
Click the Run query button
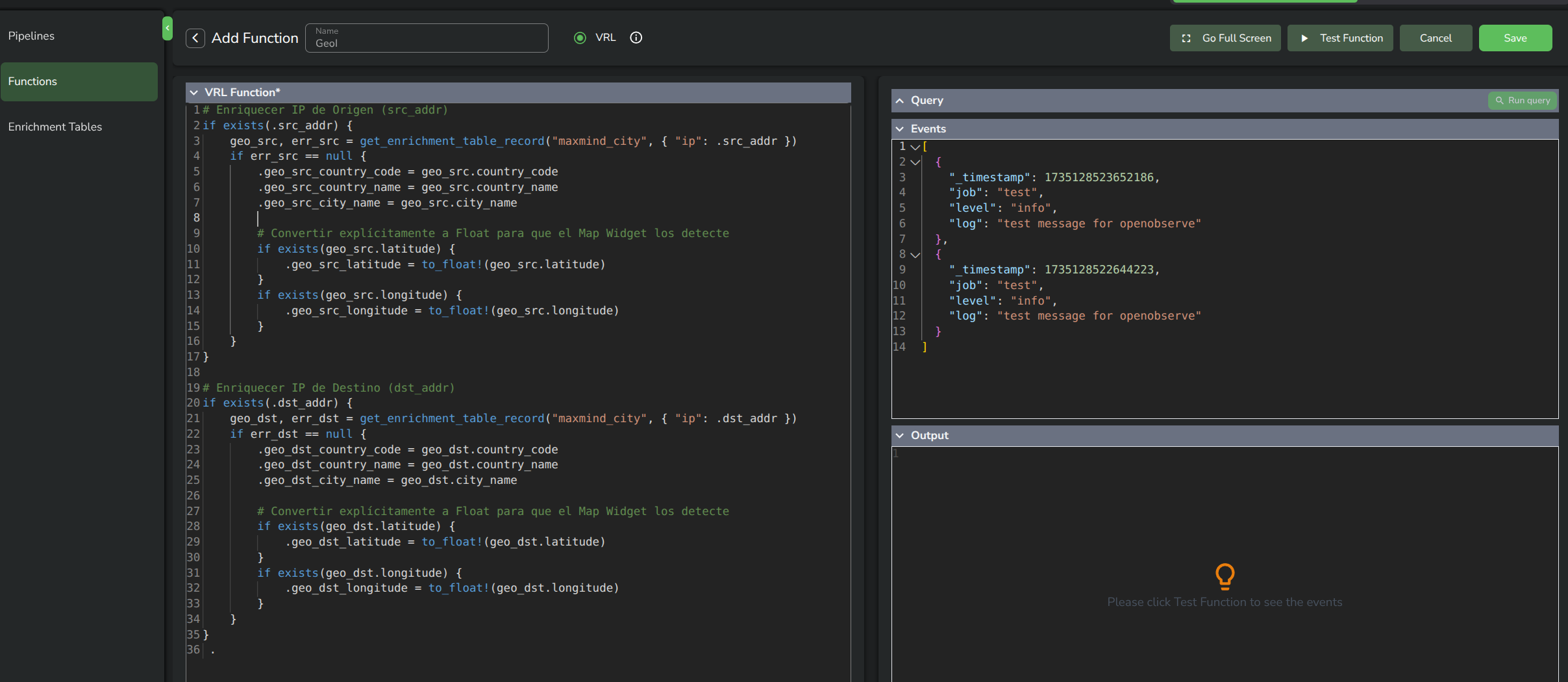pos(1522,101)
